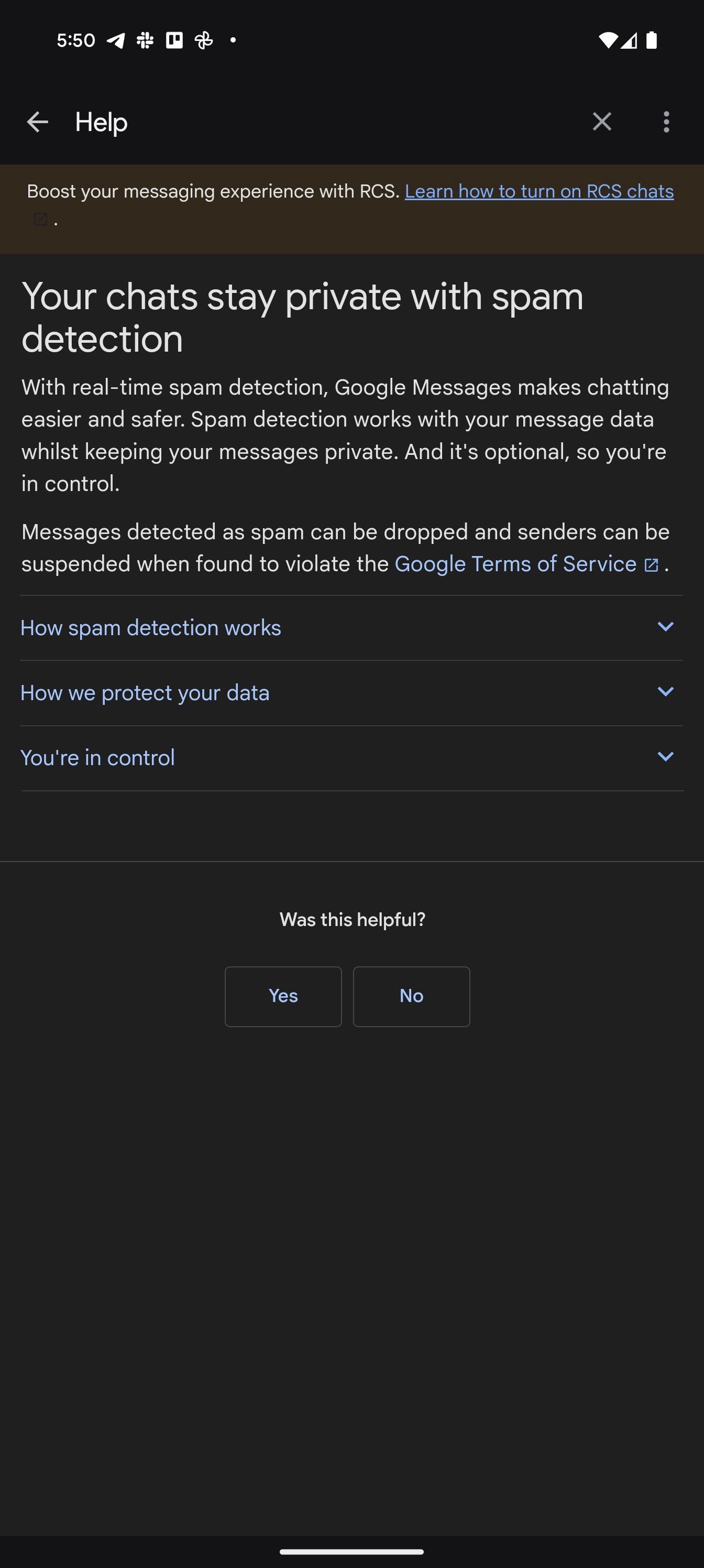Image resolution: width=704 pixels, height=1568 pixels.
Task: Tap the external link icon after Terms of Service
Action: pyautogui.click(x=651, y=565)
